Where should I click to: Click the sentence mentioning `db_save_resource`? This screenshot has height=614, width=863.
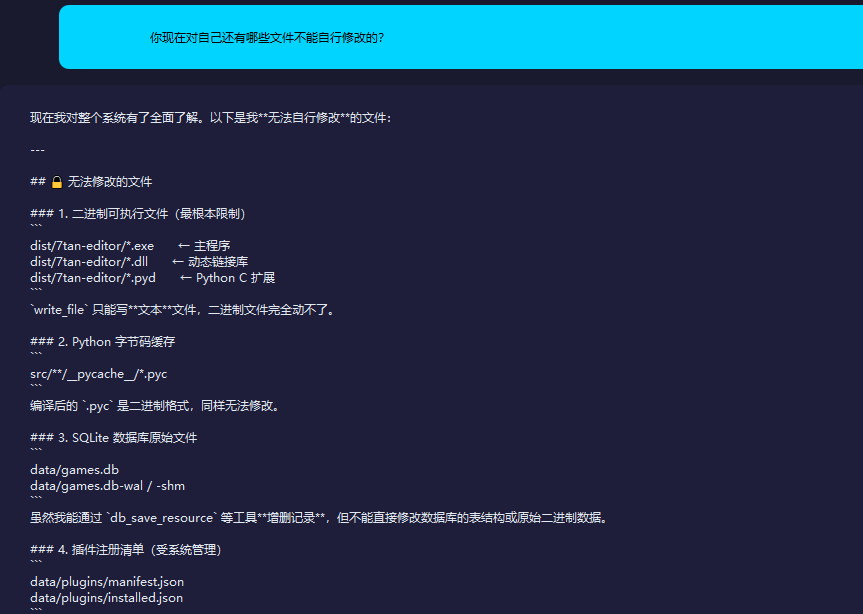click(x=320, y=518)
